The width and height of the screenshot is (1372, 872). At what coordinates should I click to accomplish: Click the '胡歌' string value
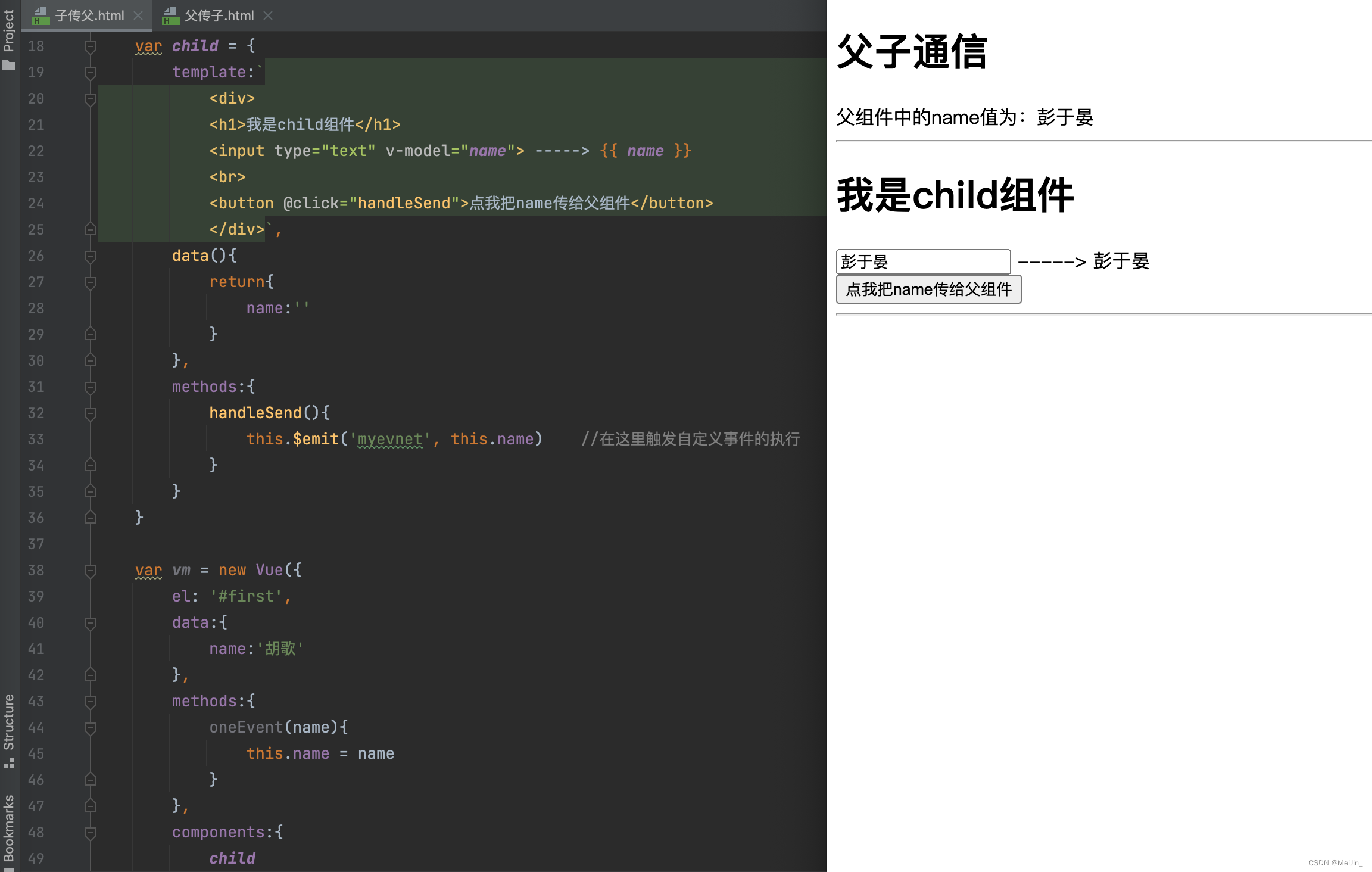pyautogui.click(x=280, y=649)
